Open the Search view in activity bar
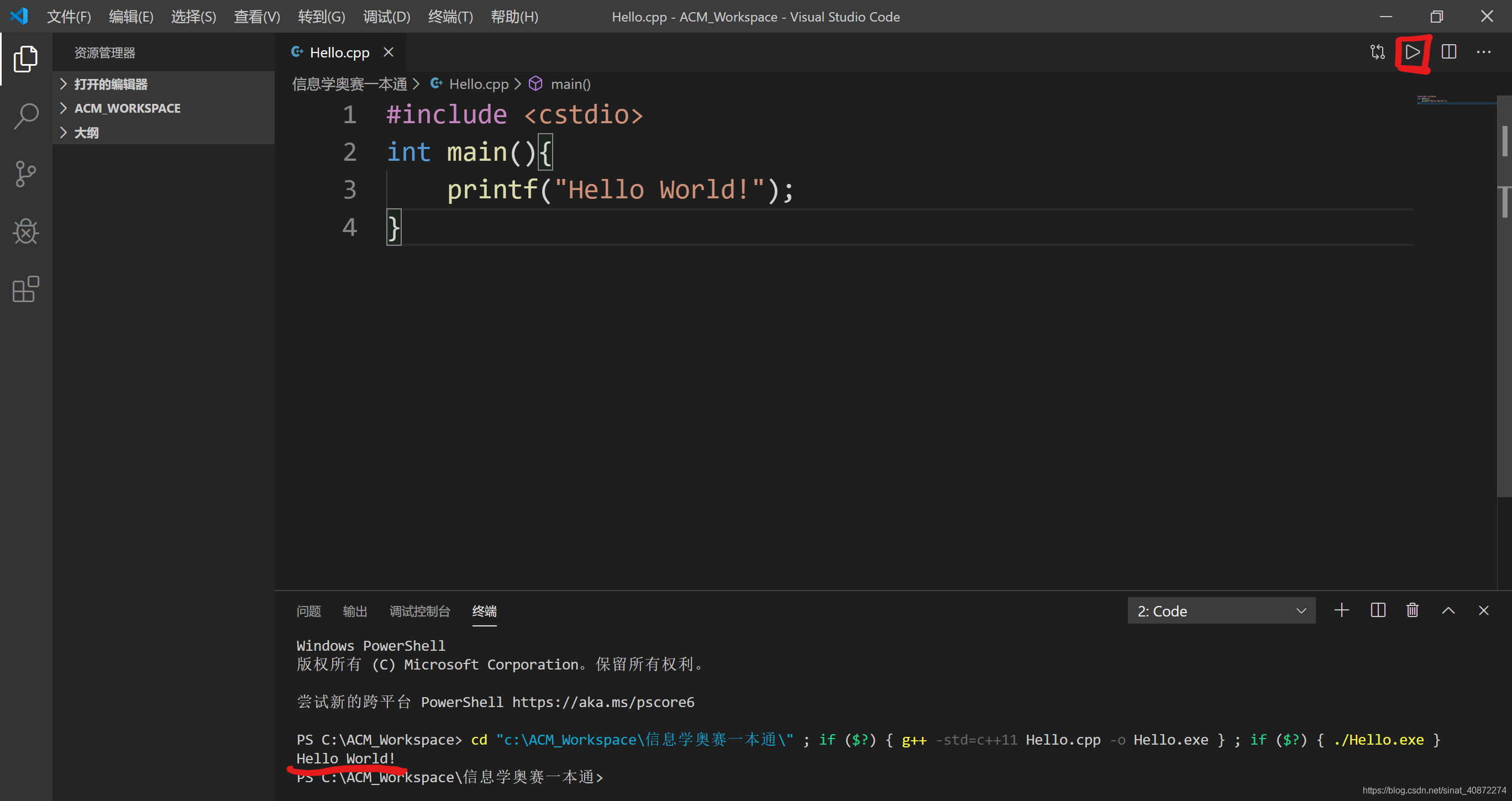 (26, 116)
